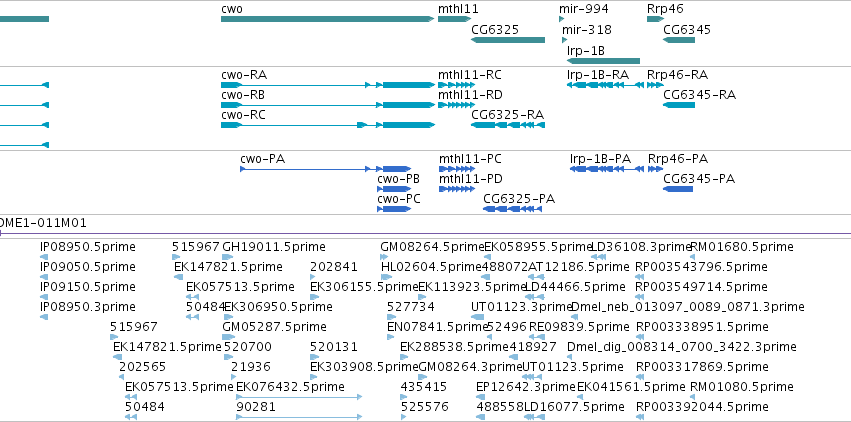Select the cwo-RB transcript label
The height and width of the screenshot is (422, 851).
(x=243, y=95)
